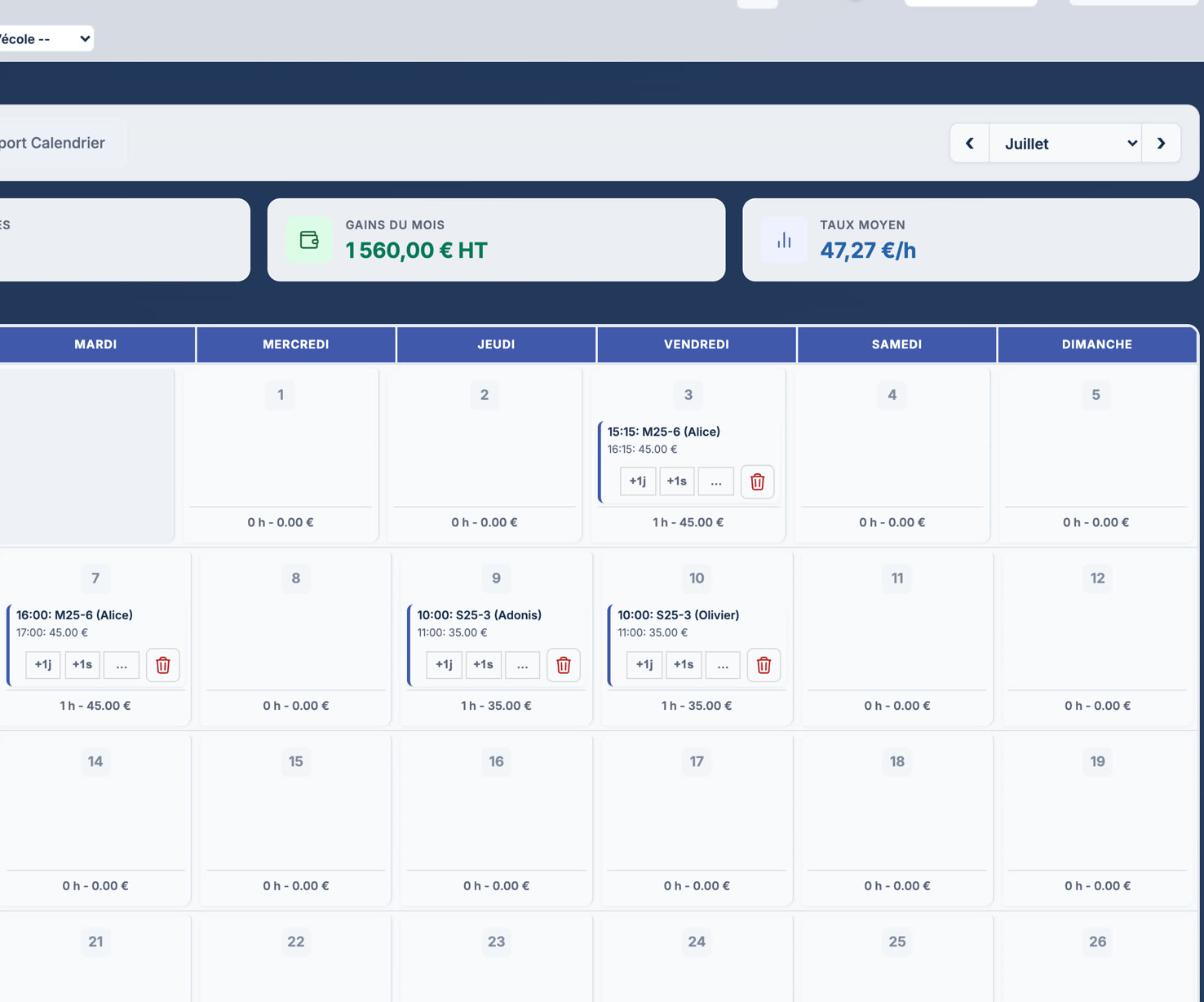Select day 23 in the calendar
This screenshot has width=1204, height=1002.
coord(496,942)
